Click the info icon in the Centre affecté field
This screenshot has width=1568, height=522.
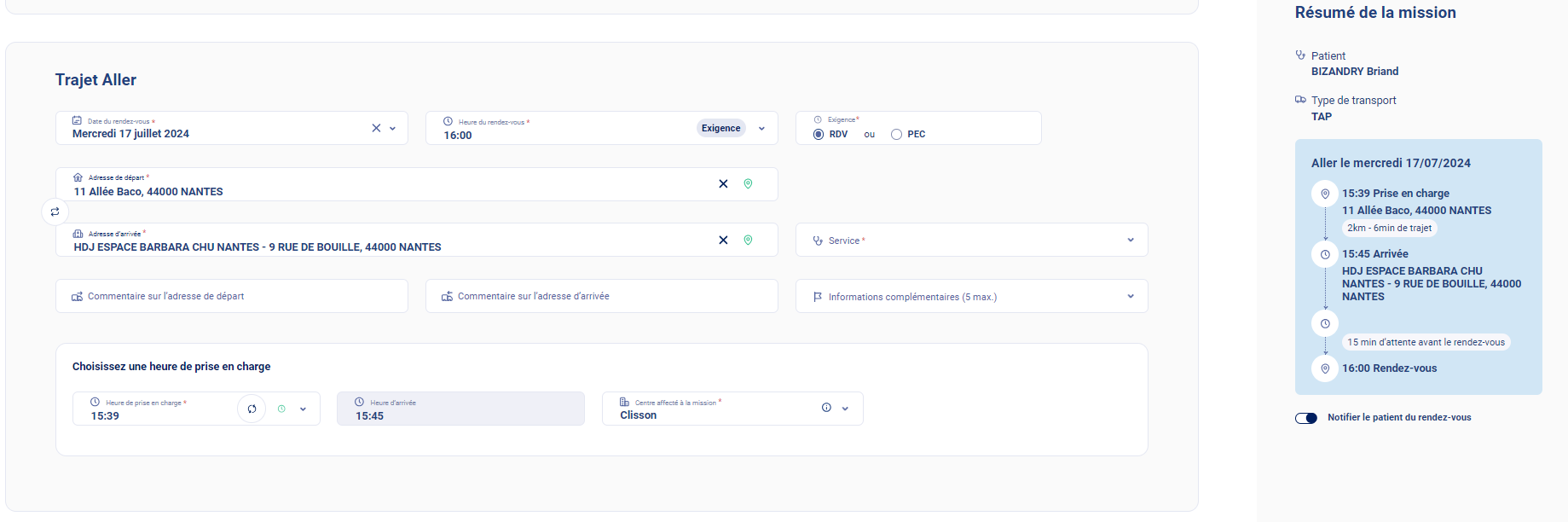tap(826, 408)
